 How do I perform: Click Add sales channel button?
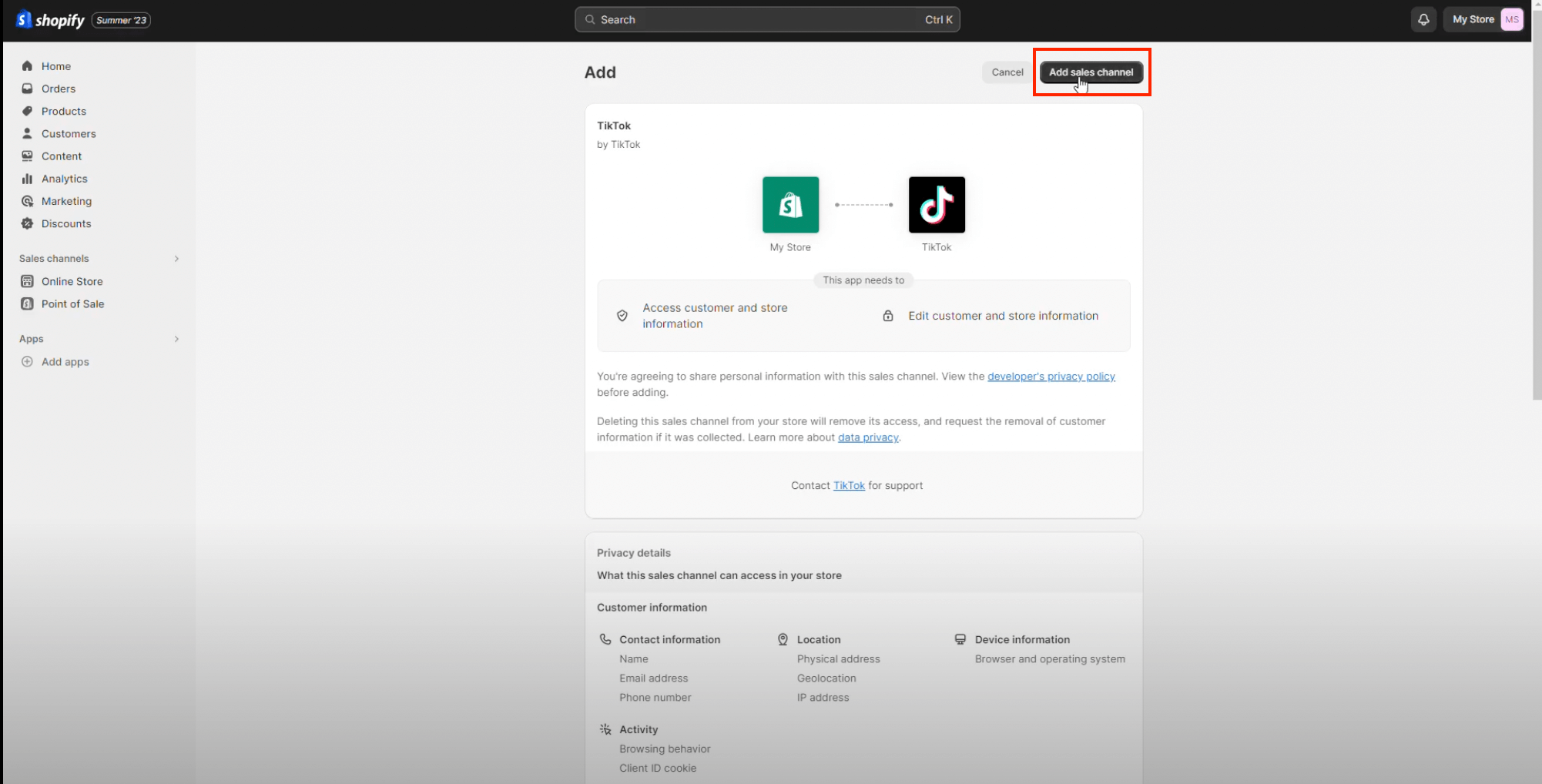1091,72
